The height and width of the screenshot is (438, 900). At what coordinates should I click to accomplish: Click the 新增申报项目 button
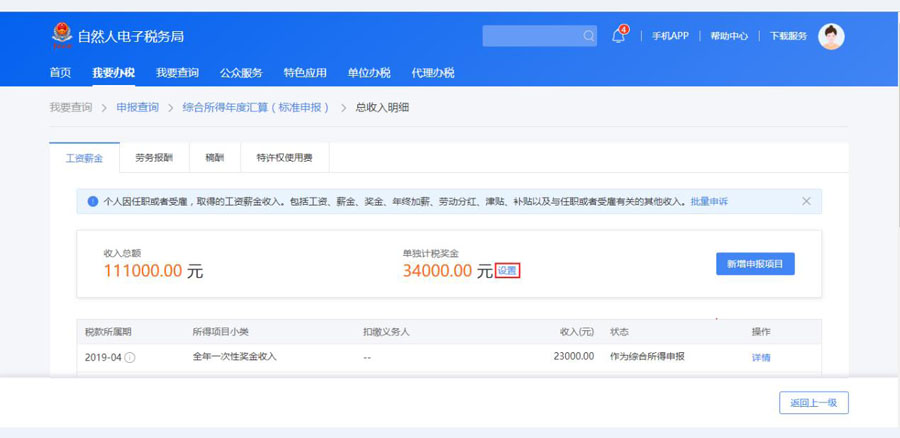(755, 264)
